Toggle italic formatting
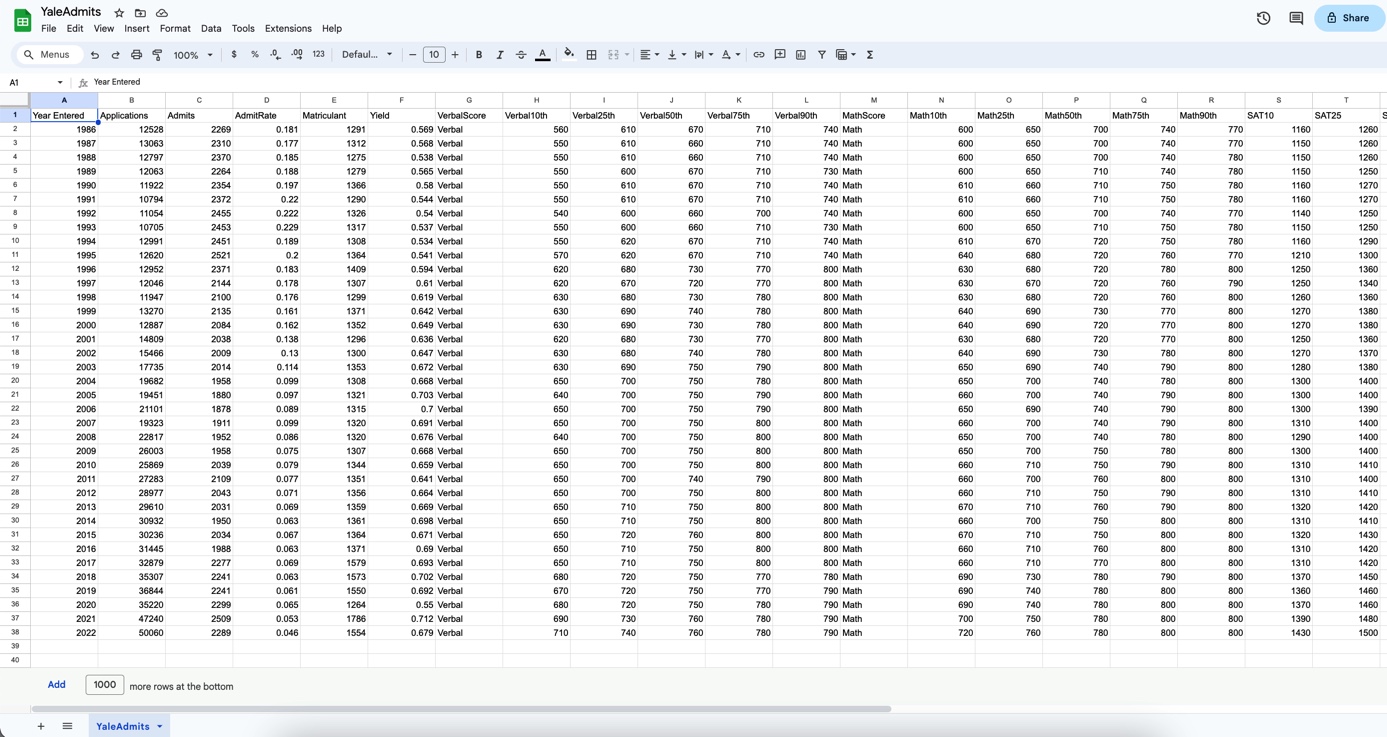Viewport: 1387px width, 737px height. (x=499, y=54)
